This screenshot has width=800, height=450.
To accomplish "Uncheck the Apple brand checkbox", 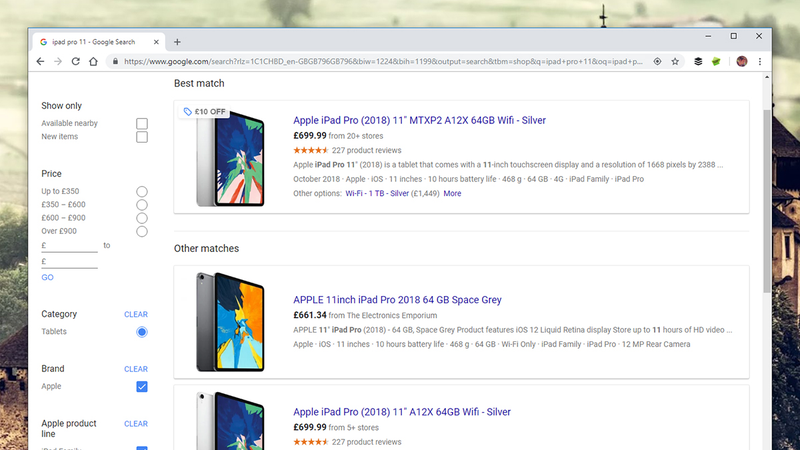I will (x=142, y=387).
